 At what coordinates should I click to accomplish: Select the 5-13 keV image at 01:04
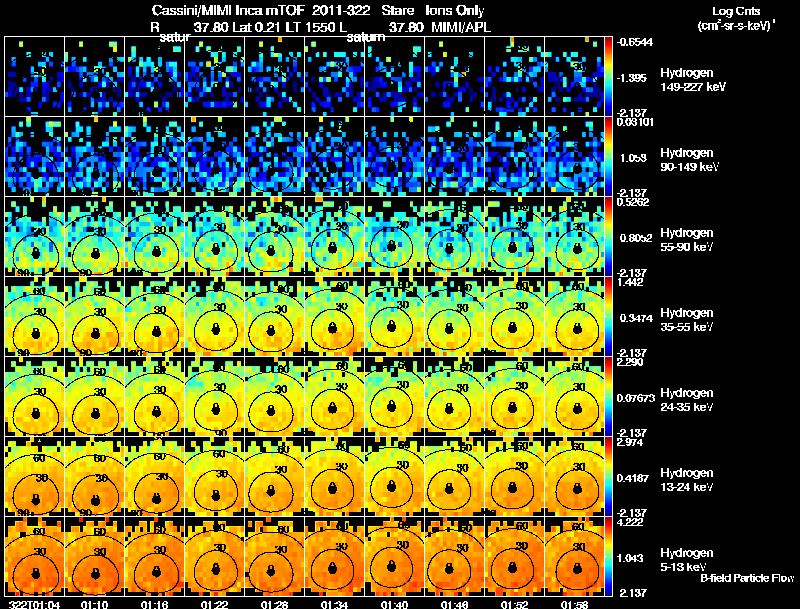tap(35, 556)
